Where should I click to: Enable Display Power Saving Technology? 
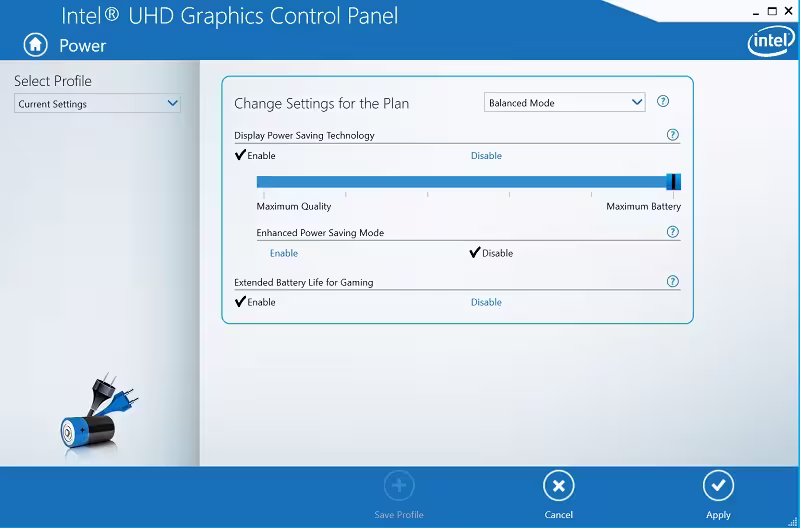255,156
